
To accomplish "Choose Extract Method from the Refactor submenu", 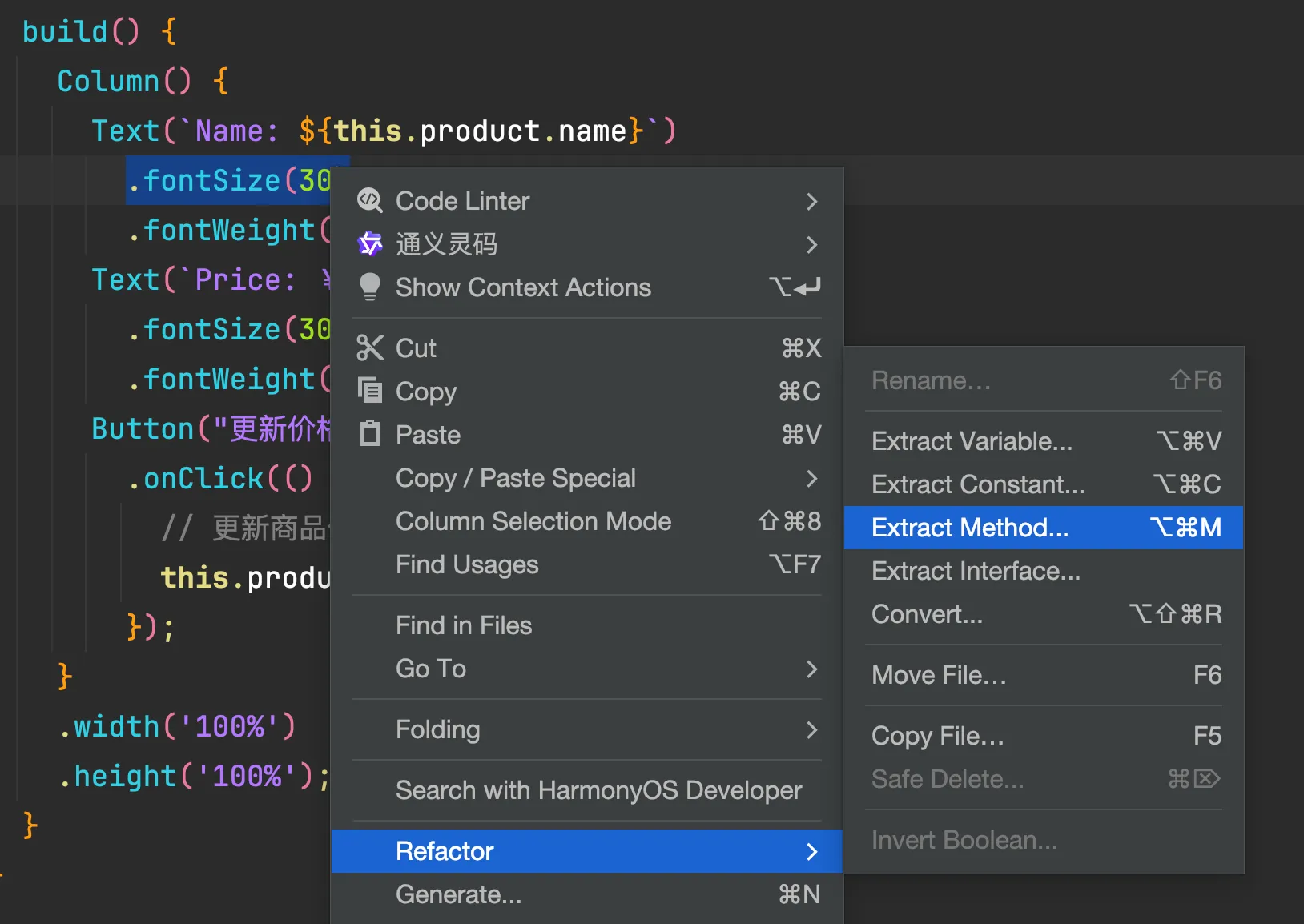I will click(x=969, y=528).
